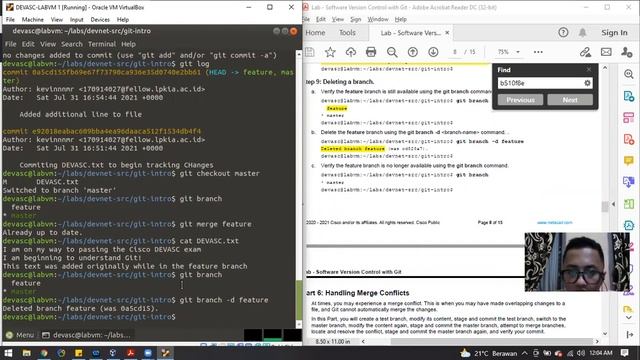Click the Save icon in Acrobat toolbar
The image size is (640, 360).
point(309,52)
